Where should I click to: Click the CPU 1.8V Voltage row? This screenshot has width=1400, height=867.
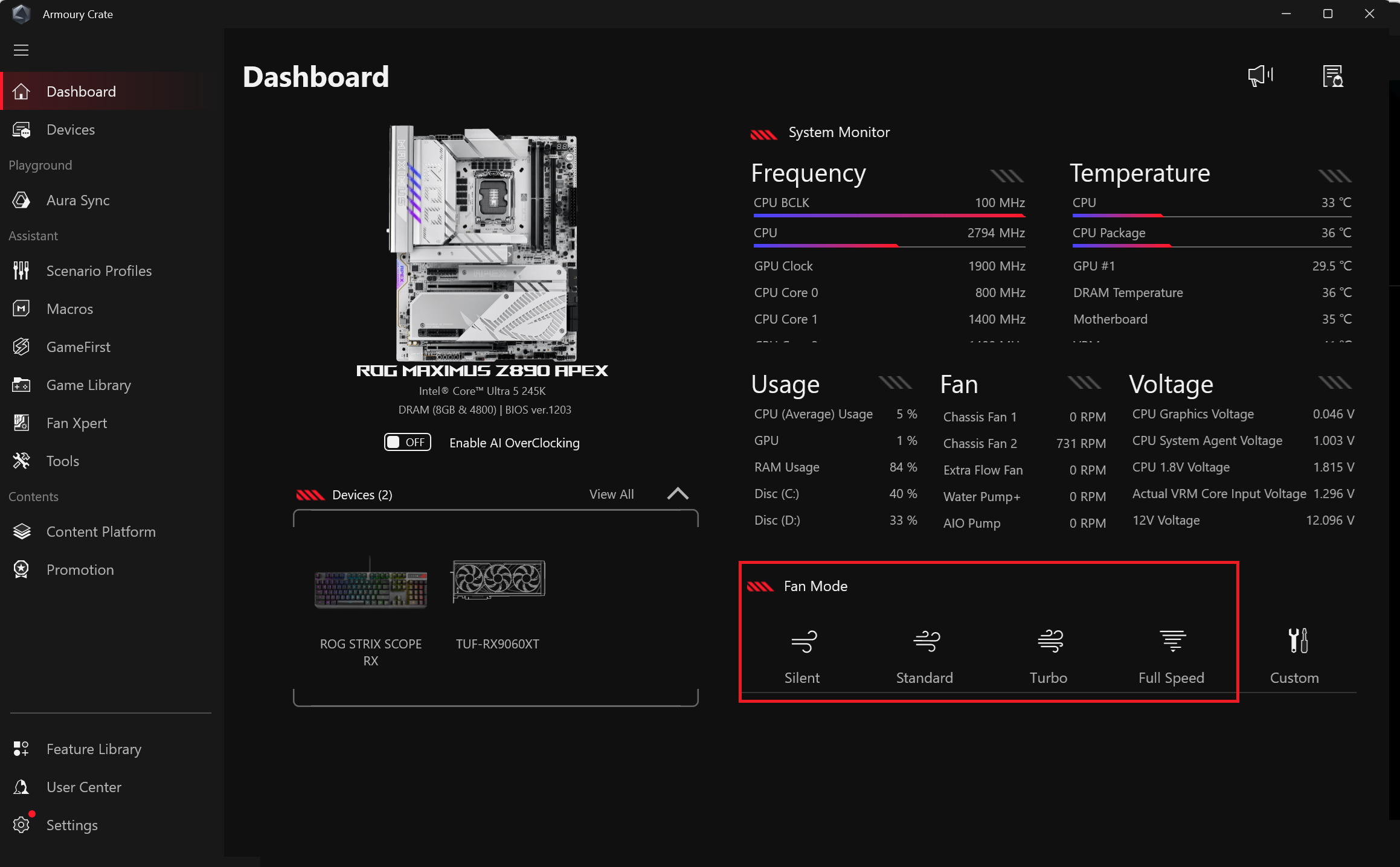[x=1243, y=467]
